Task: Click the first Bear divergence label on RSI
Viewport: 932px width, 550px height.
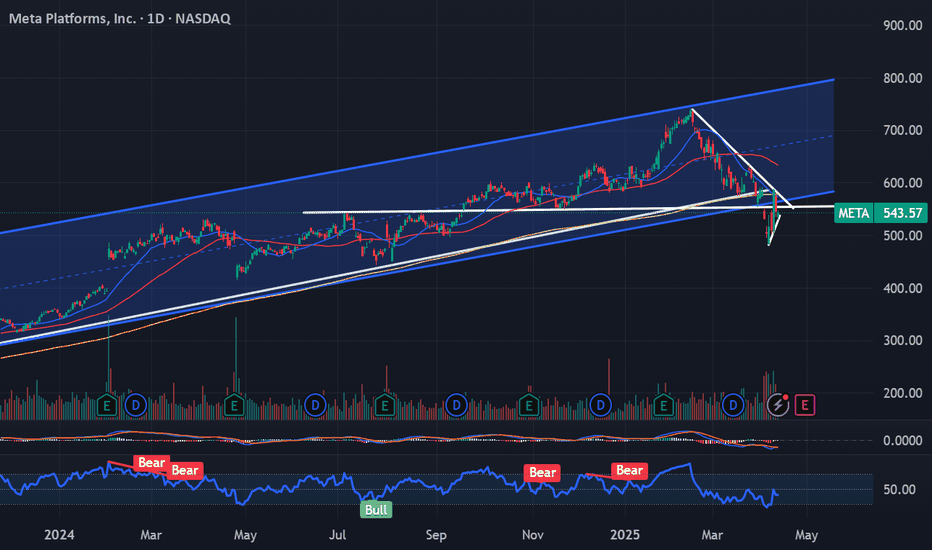Action: (152, 463)
